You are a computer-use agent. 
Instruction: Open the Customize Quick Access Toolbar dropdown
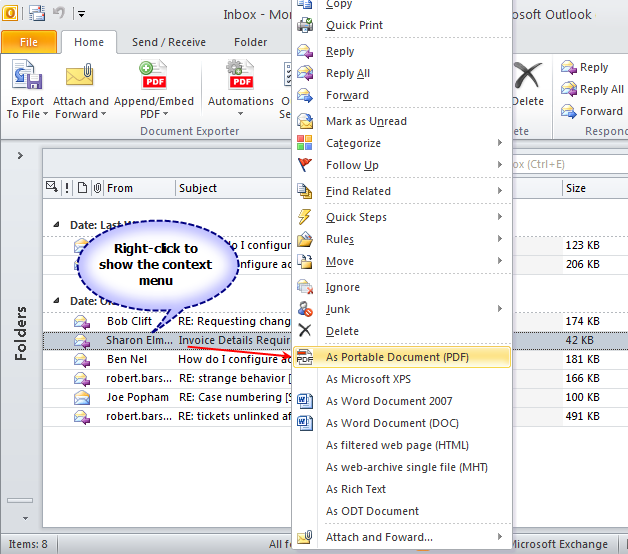[81, 14]
